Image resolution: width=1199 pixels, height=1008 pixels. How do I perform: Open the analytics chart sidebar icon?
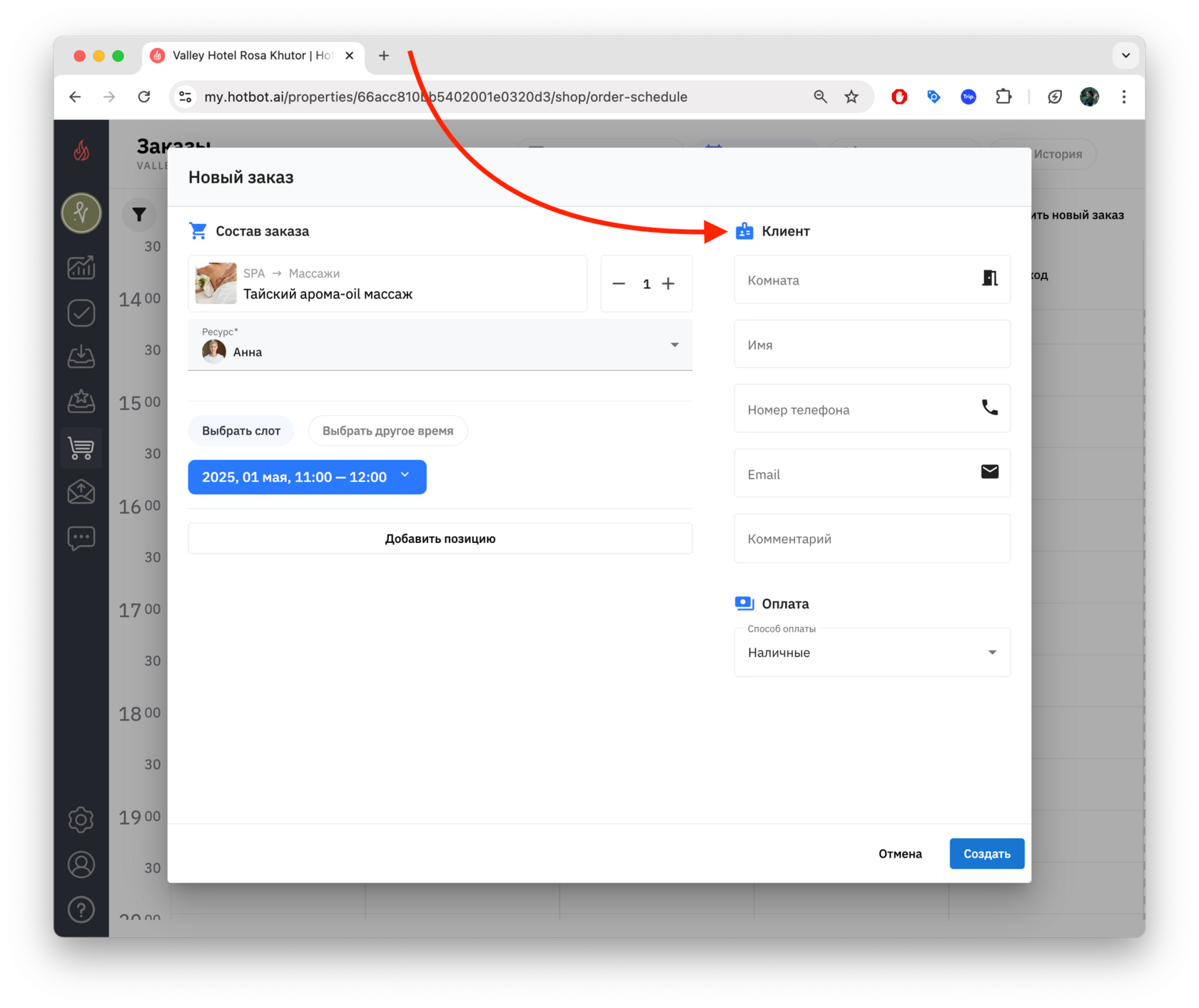click(x=81, y=268)
